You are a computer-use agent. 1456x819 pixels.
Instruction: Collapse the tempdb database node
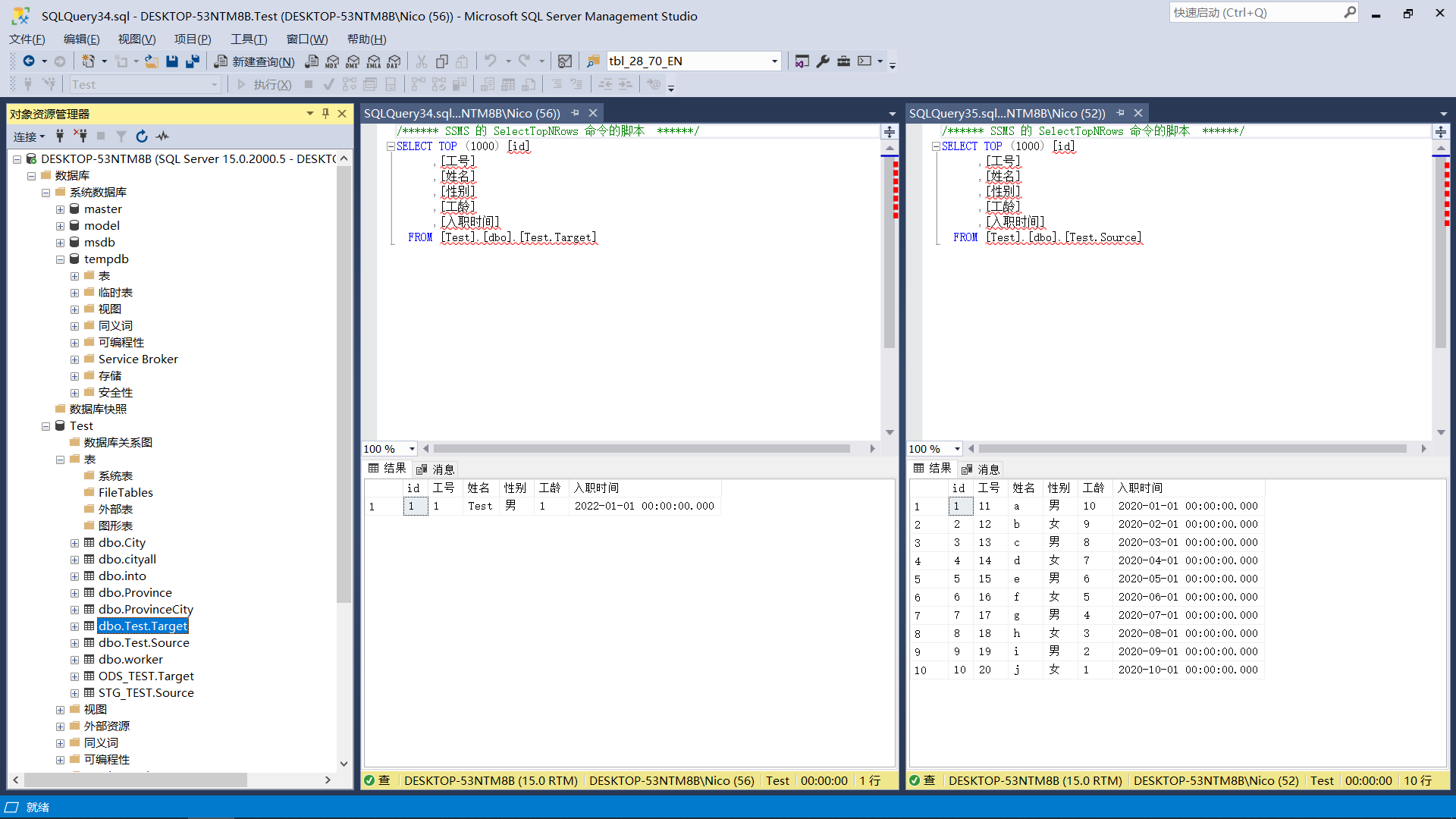(60, 259)
